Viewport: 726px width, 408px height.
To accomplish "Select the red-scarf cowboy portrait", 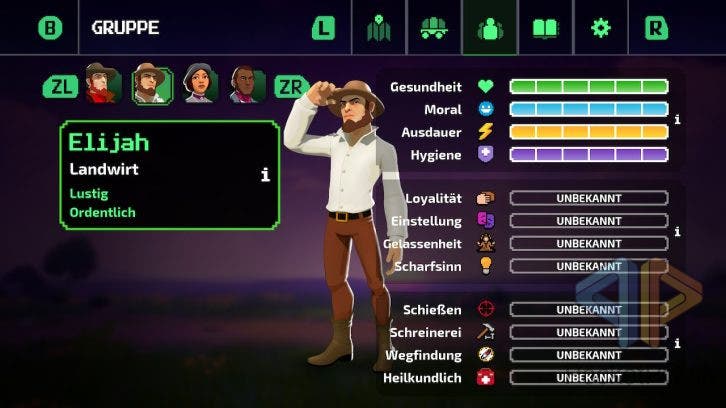I will pos(103,83).
